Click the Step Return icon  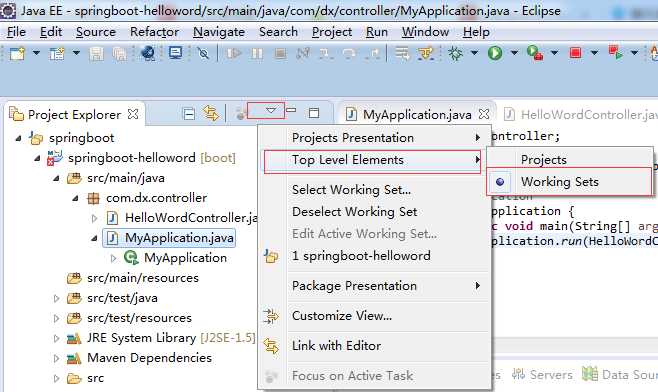(372, 53)
